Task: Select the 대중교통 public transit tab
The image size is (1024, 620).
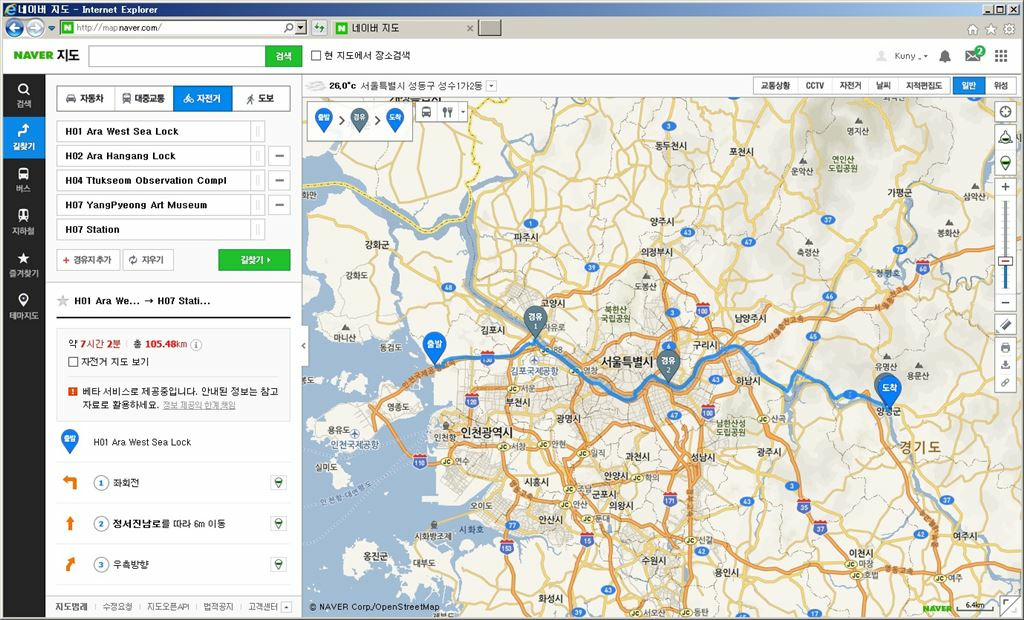Action: point(144,99)
